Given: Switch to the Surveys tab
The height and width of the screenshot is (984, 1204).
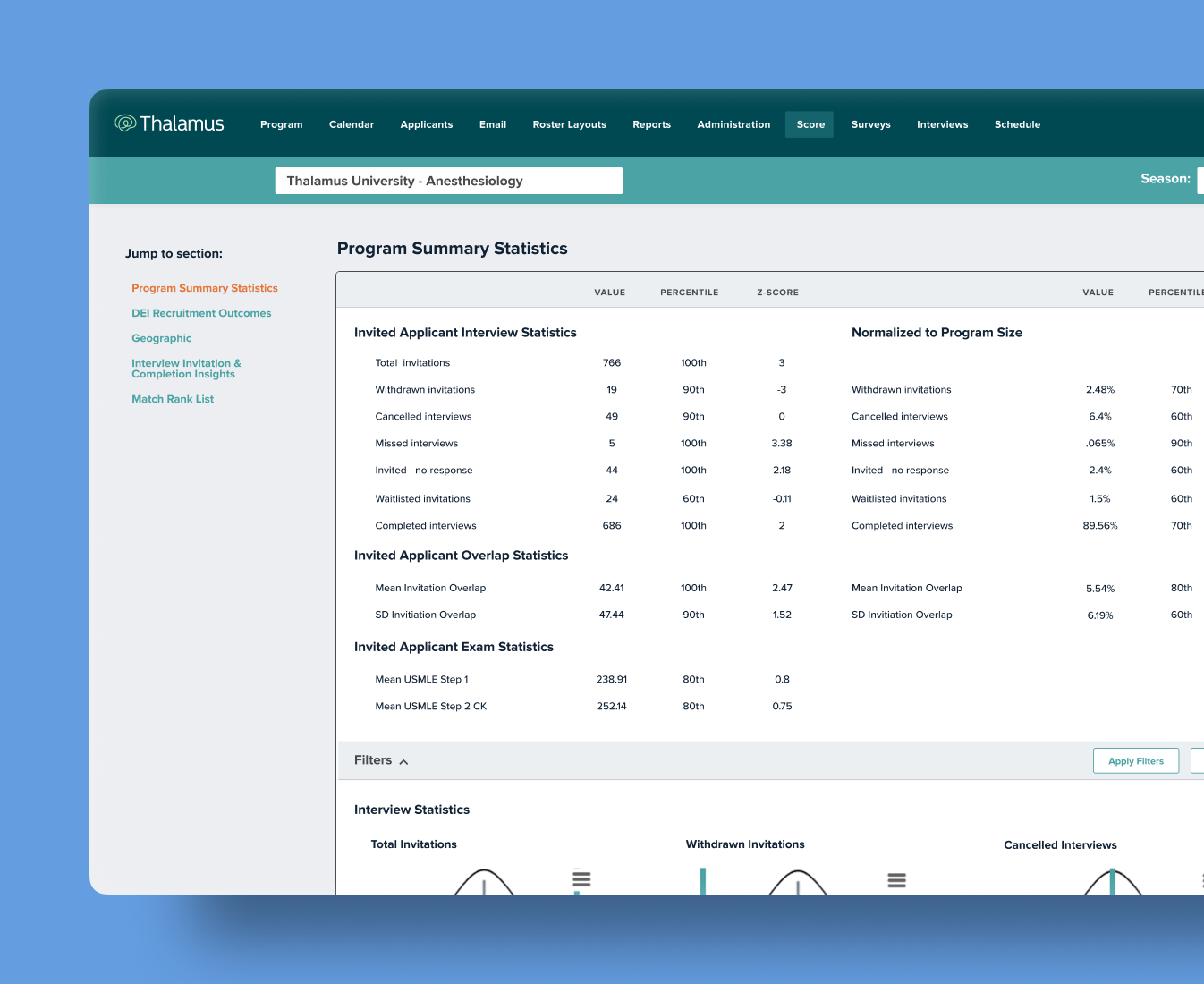Looking at the screenshot, I should tap(870, 124).
